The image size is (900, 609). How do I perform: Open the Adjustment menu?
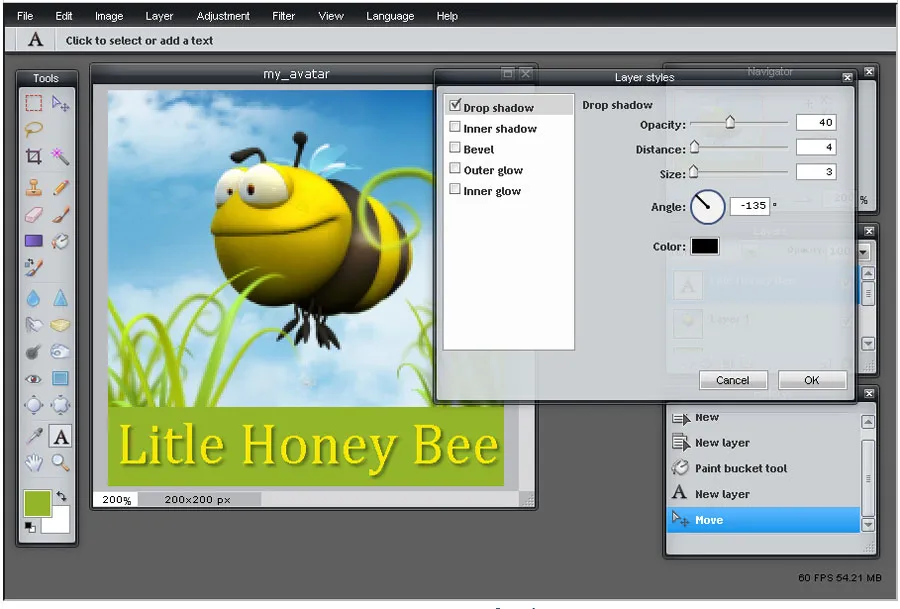coord(223,16)
